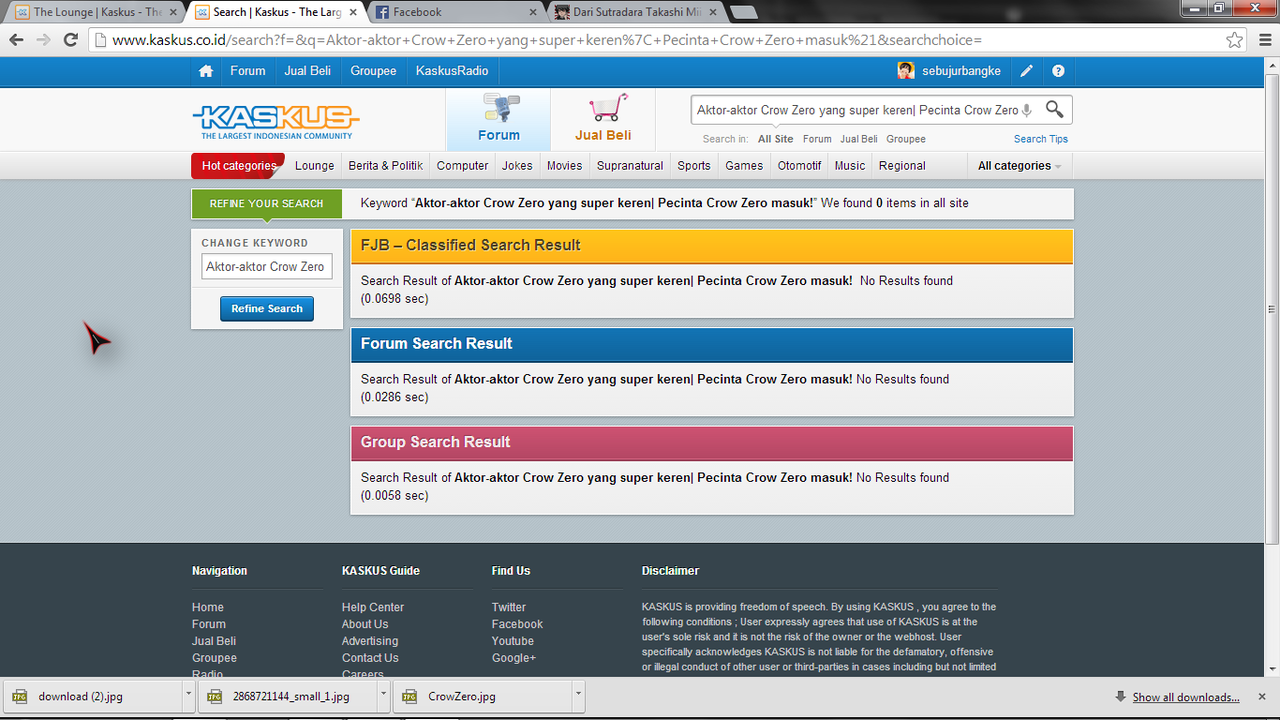Open the Movies category
Viewport: 1280px width, 720px height.
point(564,166)
